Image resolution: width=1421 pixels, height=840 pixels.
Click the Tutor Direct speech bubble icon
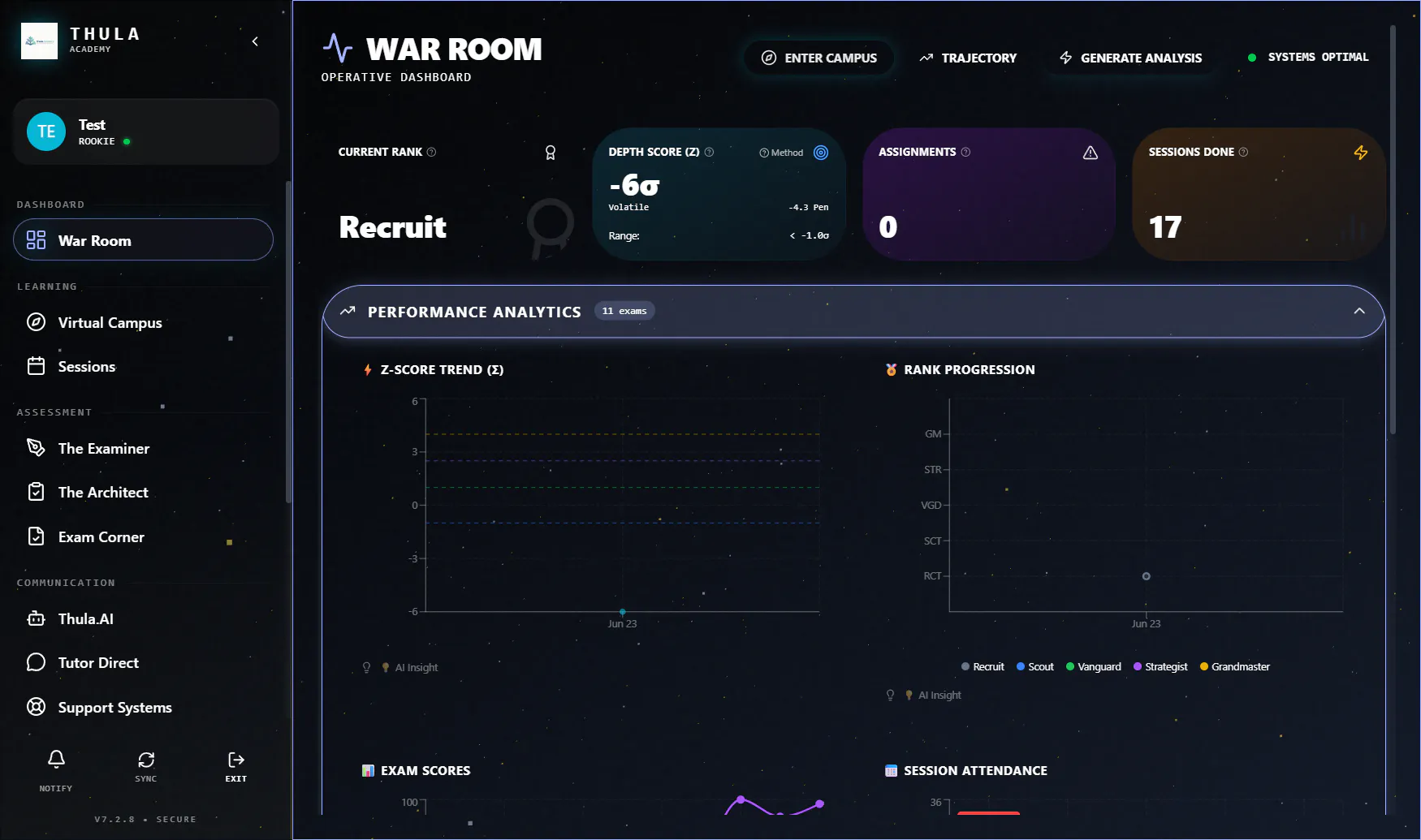tap(36, 662)
